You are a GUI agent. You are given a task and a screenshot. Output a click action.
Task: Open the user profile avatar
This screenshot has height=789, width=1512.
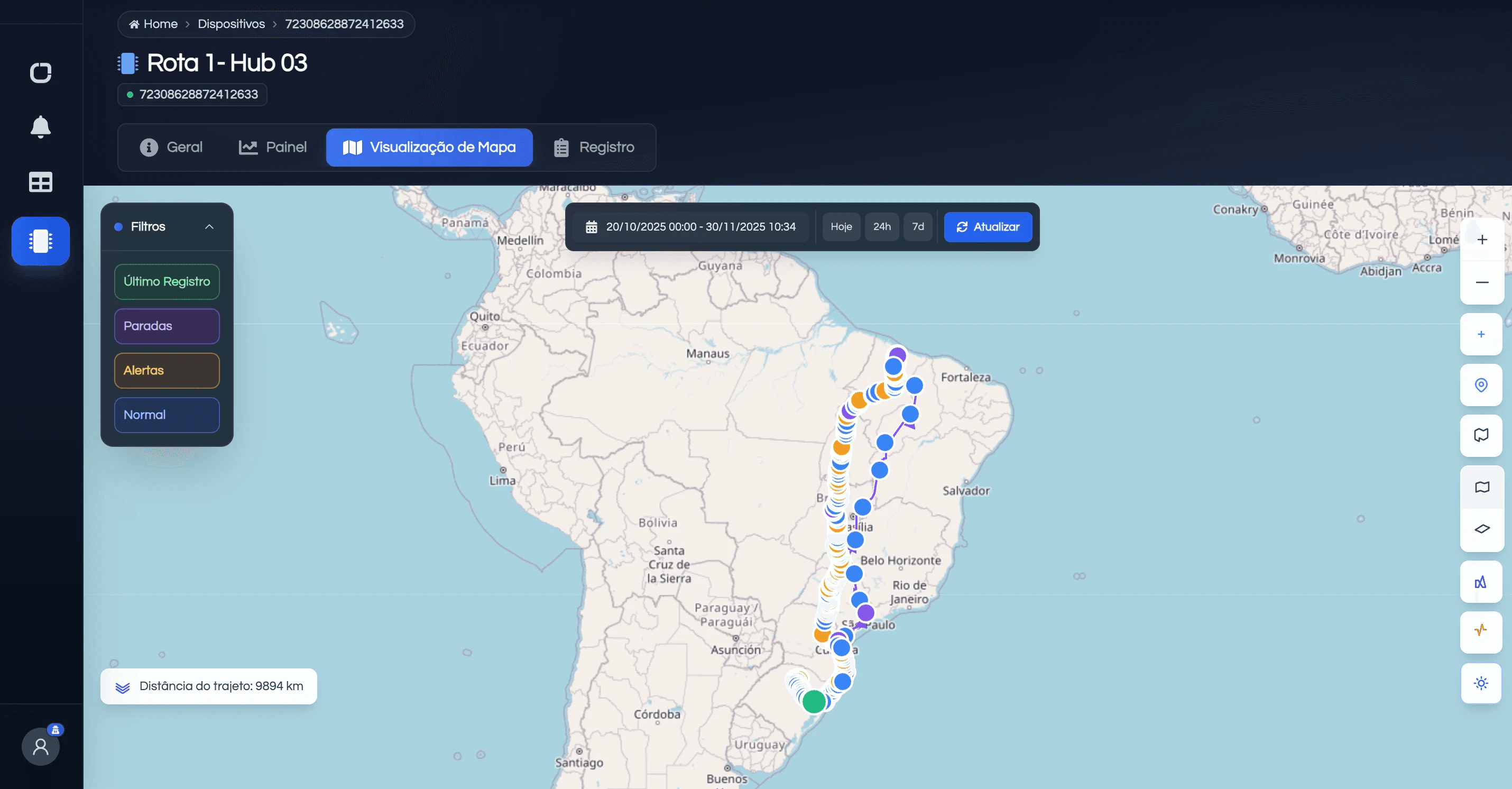point(41,746)
